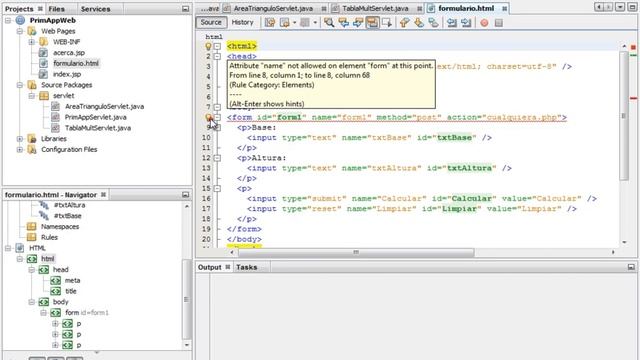Collapse the Web Pages folder

pos(20,31)
